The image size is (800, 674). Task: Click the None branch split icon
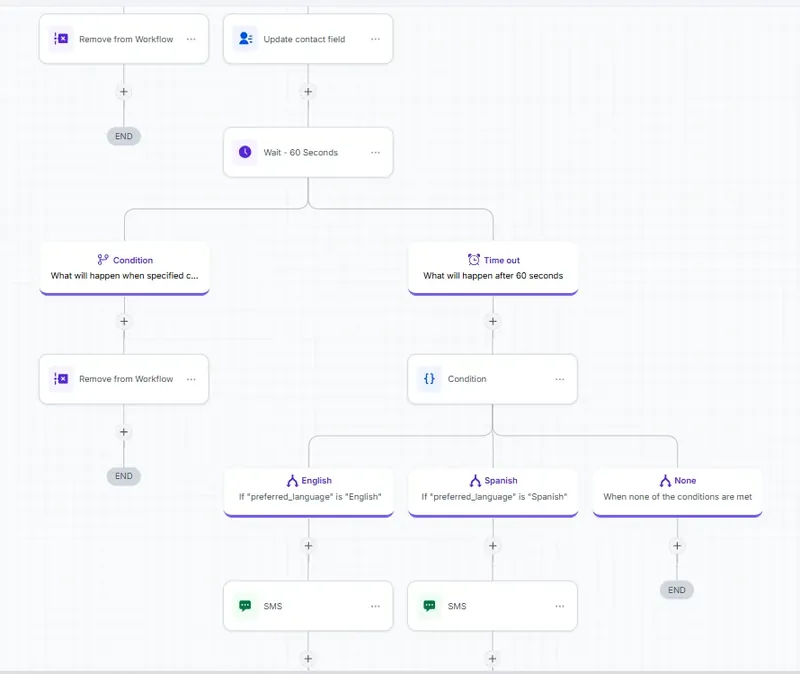(x=665, y=481)
